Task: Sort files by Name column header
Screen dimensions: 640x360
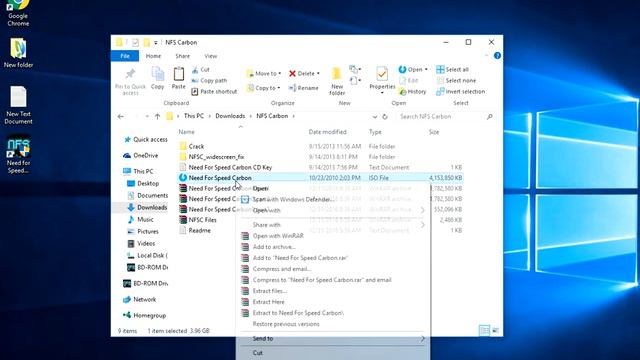Action: point(186,132)
